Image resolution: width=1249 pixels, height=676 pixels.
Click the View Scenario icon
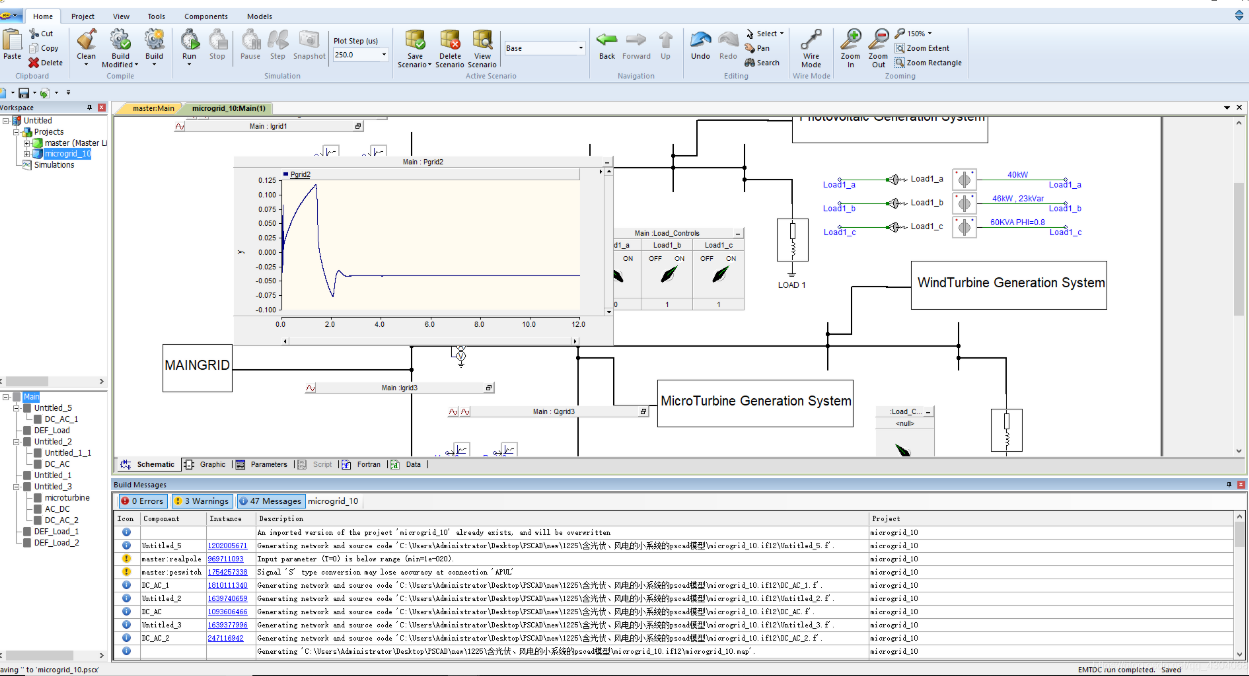[x=482, y=39]
